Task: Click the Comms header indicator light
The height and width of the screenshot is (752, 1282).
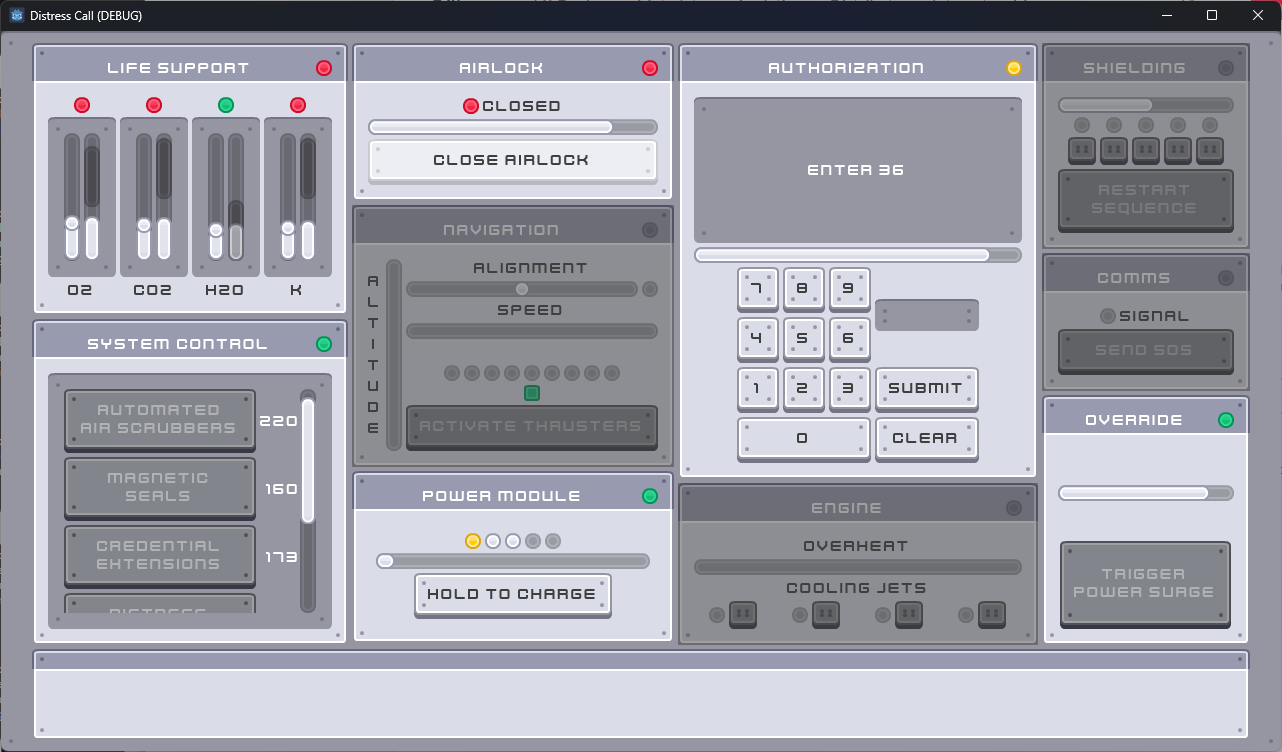Action: (1226, 278)
